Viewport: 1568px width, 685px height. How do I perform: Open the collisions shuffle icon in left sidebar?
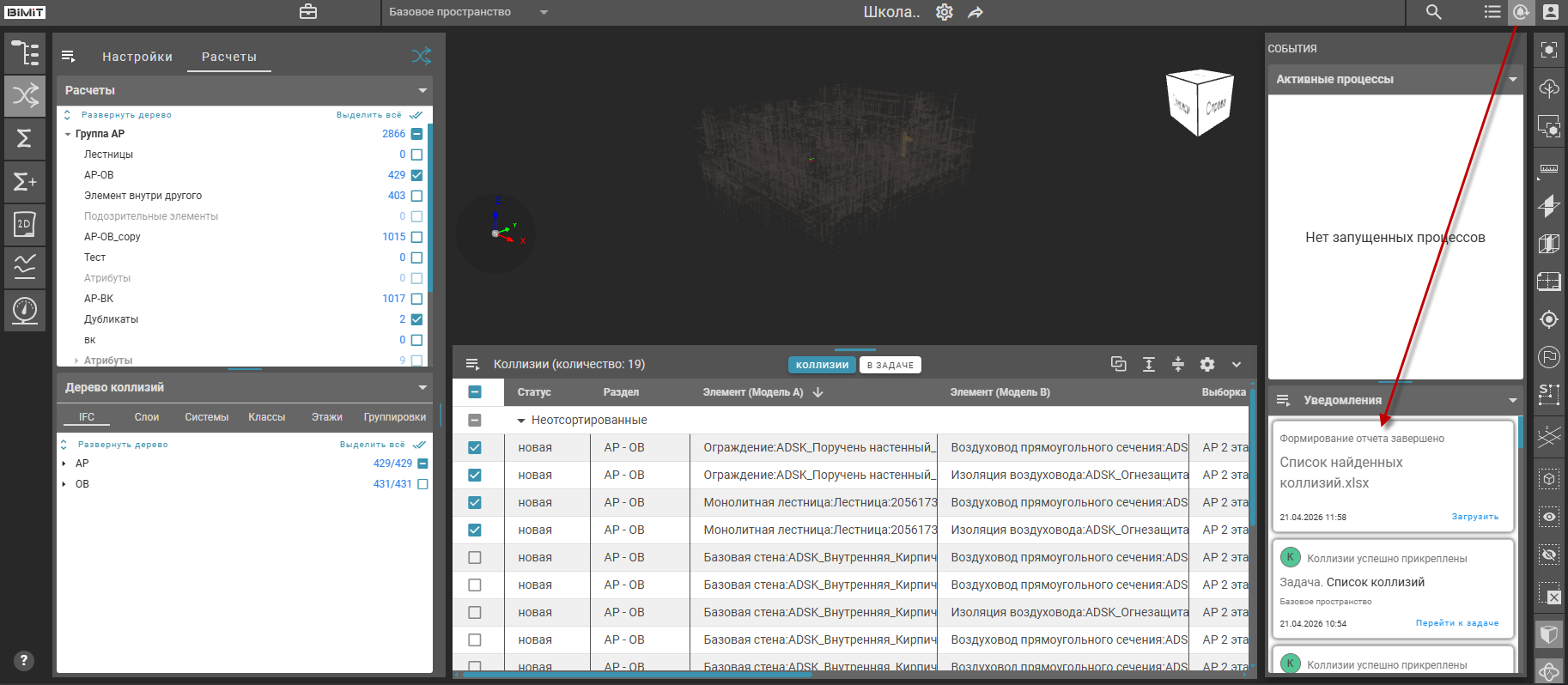[25, 95]
